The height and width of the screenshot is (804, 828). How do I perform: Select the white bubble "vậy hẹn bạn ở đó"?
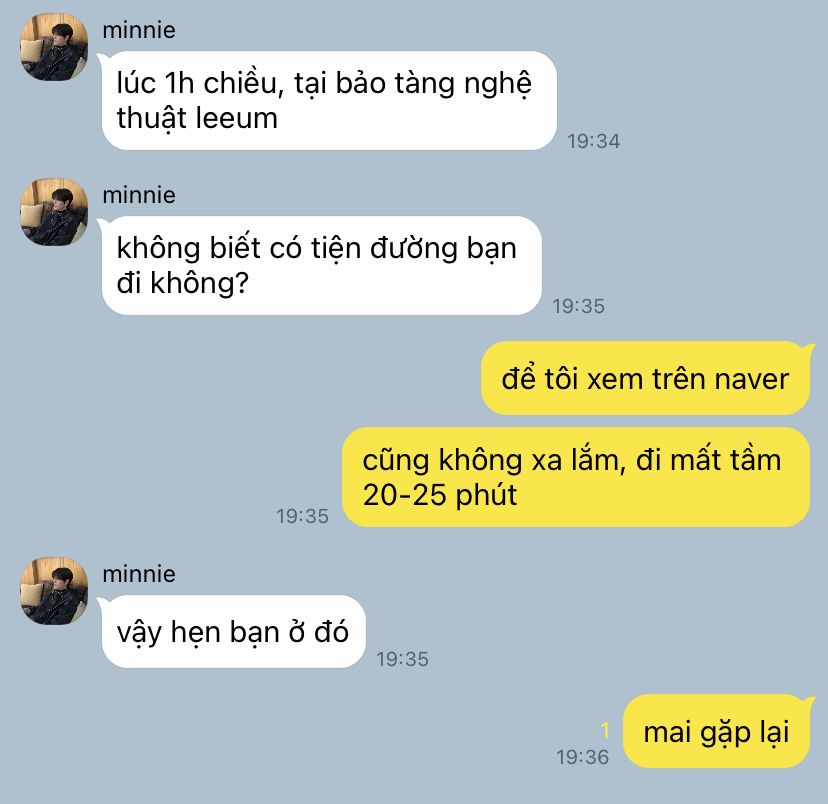[x=233, y=631]
